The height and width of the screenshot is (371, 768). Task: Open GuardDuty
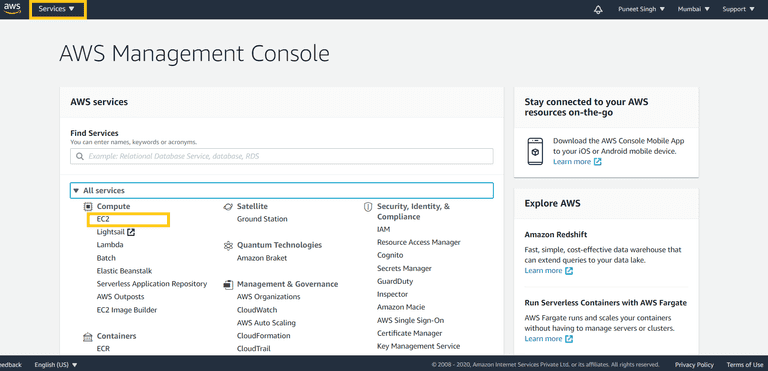pos(395,281)
